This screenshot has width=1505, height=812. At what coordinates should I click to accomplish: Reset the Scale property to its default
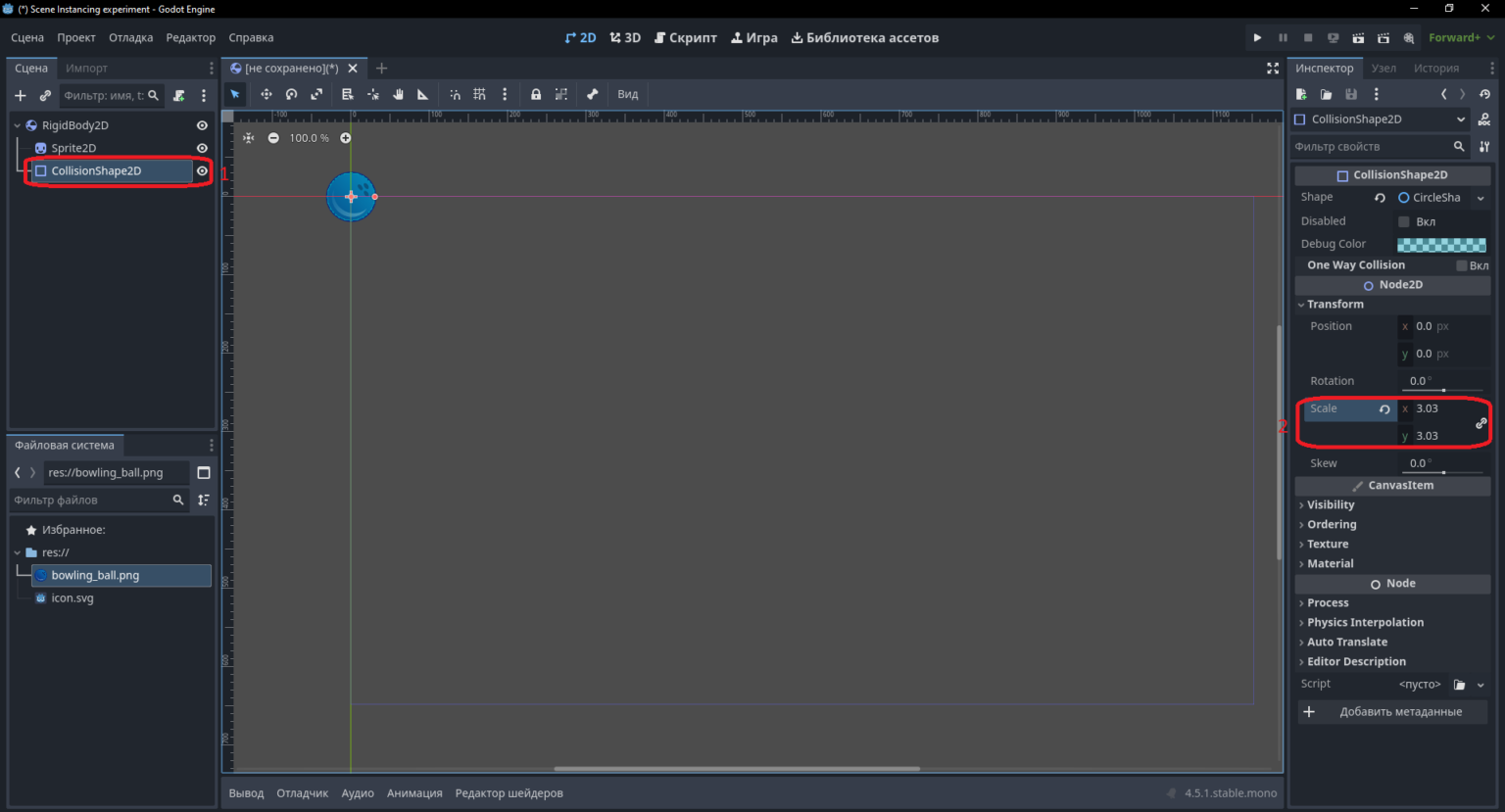click(1384, 409)
